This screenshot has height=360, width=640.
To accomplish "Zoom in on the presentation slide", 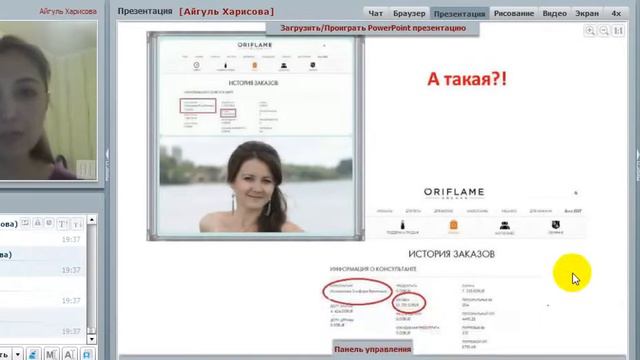I will pos(590,31).
